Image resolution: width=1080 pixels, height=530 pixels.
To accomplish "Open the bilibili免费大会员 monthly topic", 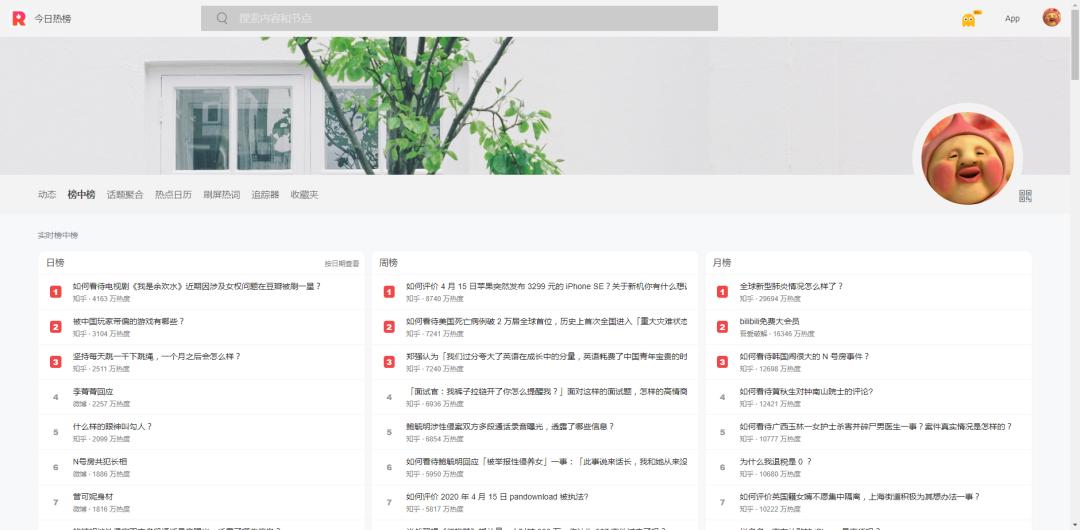I will (x=770, y=321).
